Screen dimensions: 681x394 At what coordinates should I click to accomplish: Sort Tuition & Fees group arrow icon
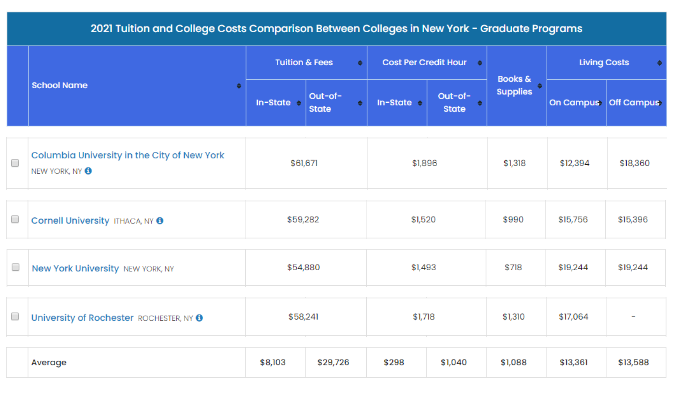(360, 63)
